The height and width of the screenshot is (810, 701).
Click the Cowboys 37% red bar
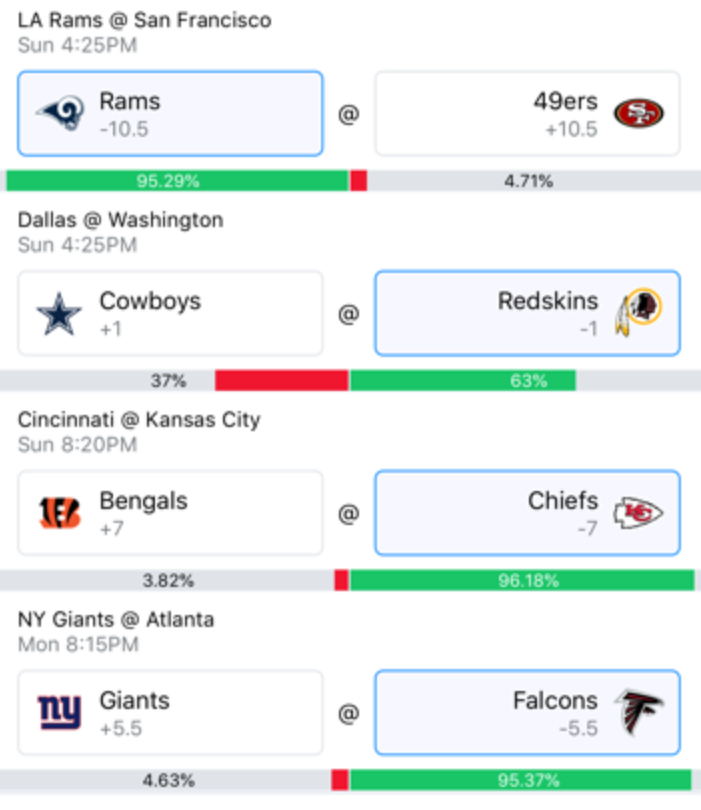pos(282,381)
